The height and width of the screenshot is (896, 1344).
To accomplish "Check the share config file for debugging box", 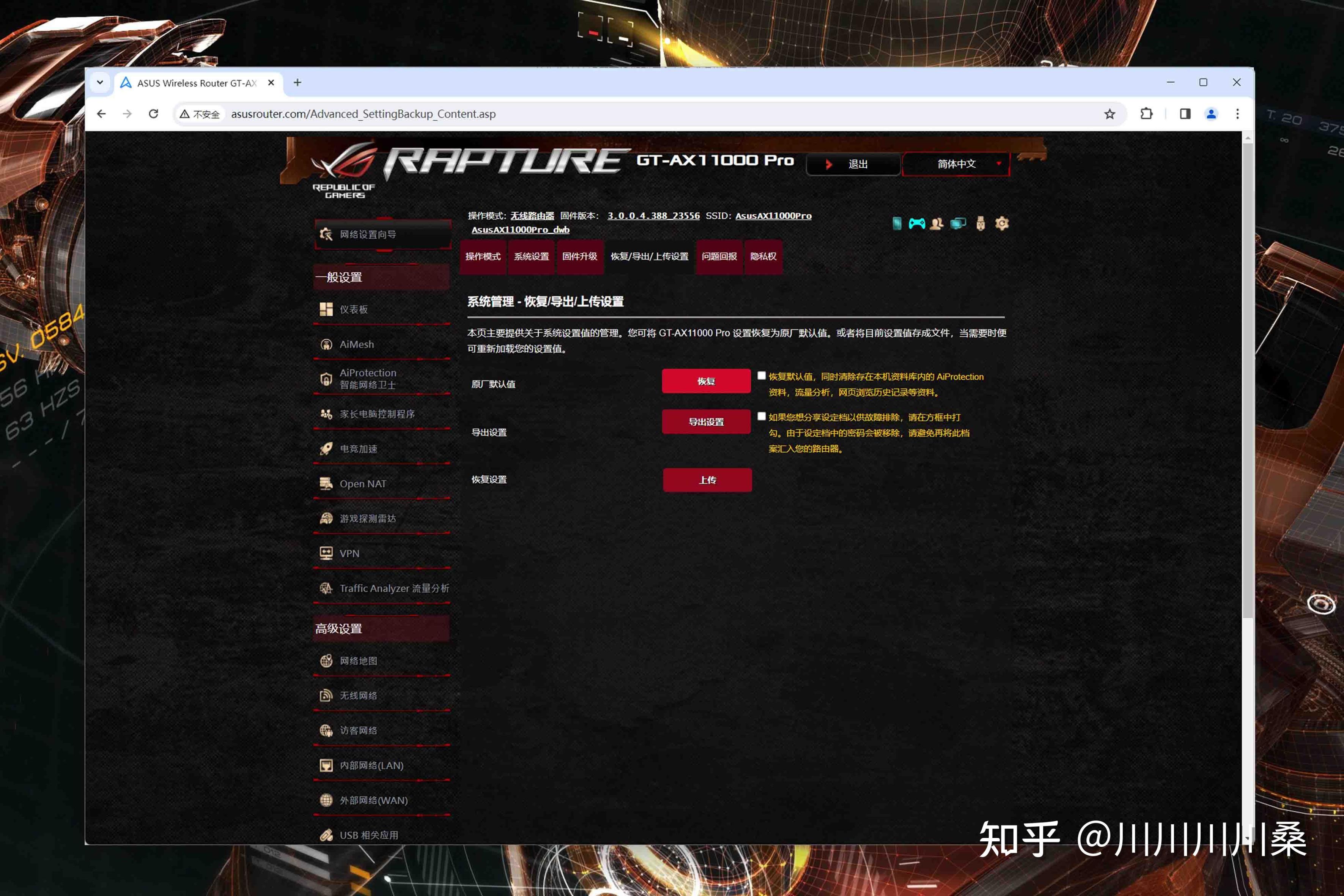I will pos(761,416).
